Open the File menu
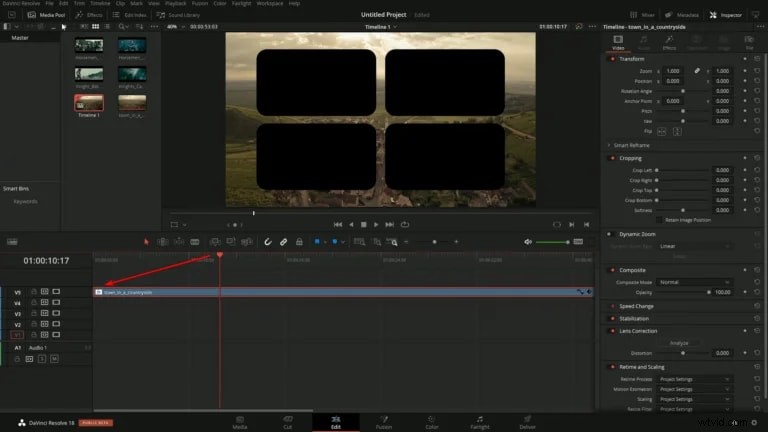This screenshot has height=432, width=768. (49, 3)
